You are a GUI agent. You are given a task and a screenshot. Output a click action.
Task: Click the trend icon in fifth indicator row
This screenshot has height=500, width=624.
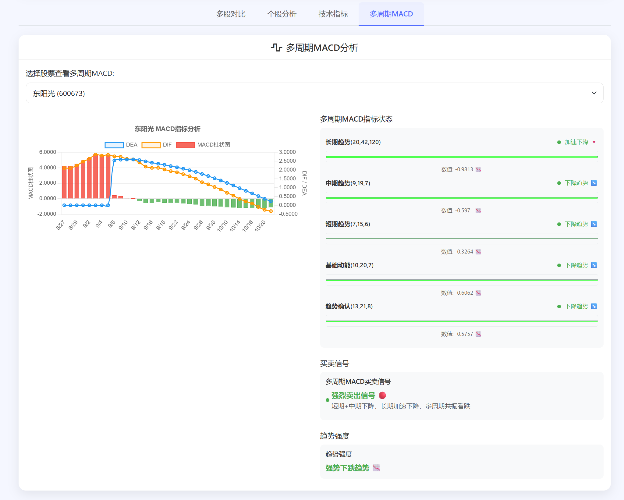594,307
